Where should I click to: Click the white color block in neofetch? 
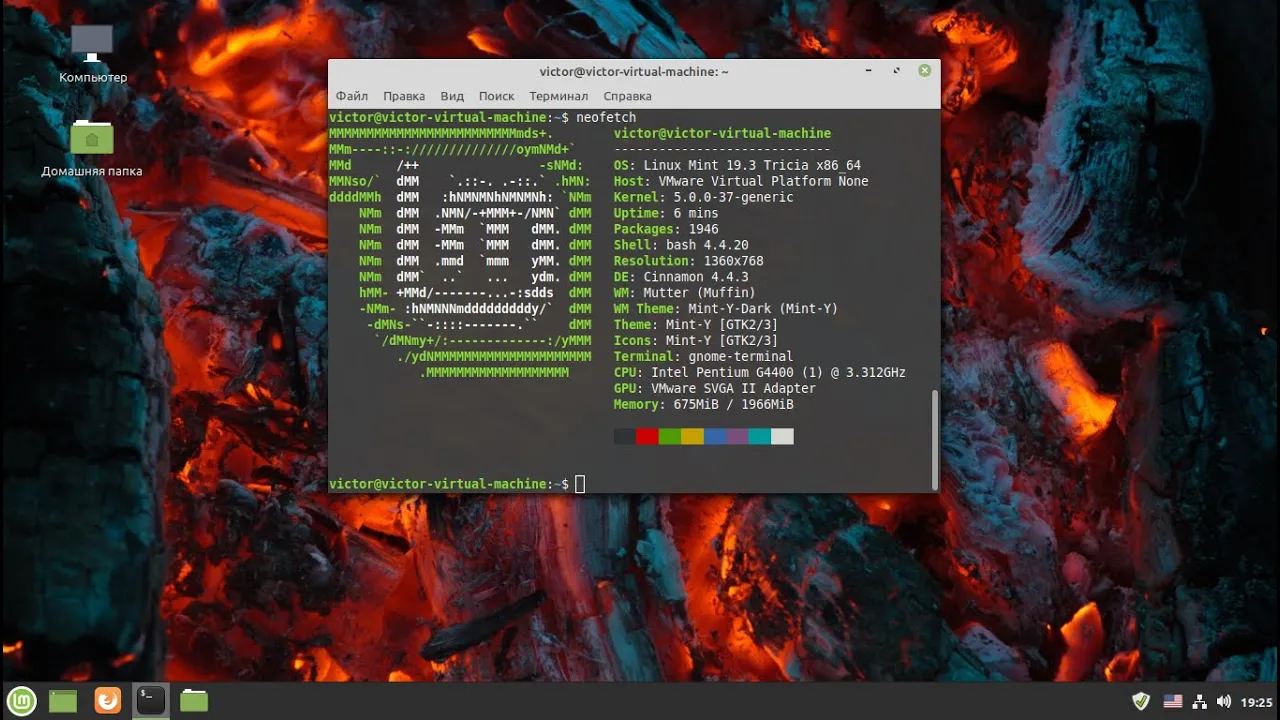[x=783, y=437]
